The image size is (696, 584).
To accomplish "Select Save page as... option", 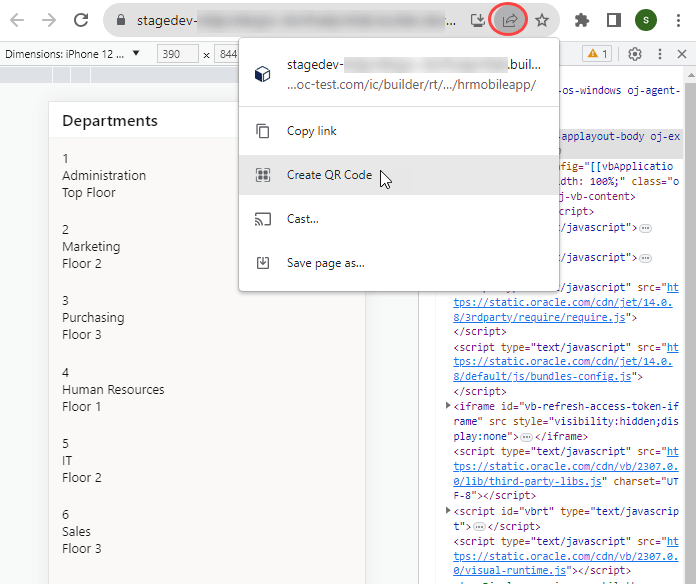I will point(399,263).
